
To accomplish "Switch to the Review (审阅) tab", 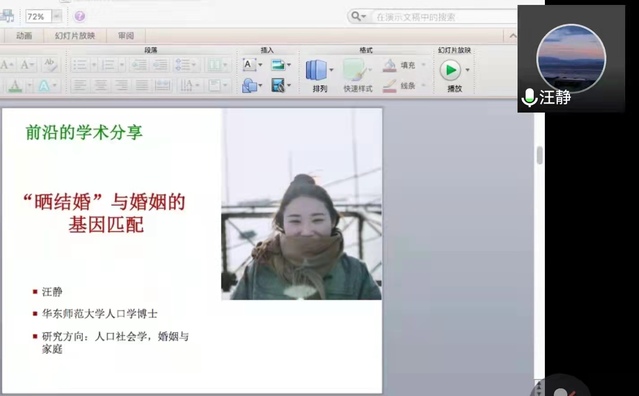I will click(x=126, y=36).
